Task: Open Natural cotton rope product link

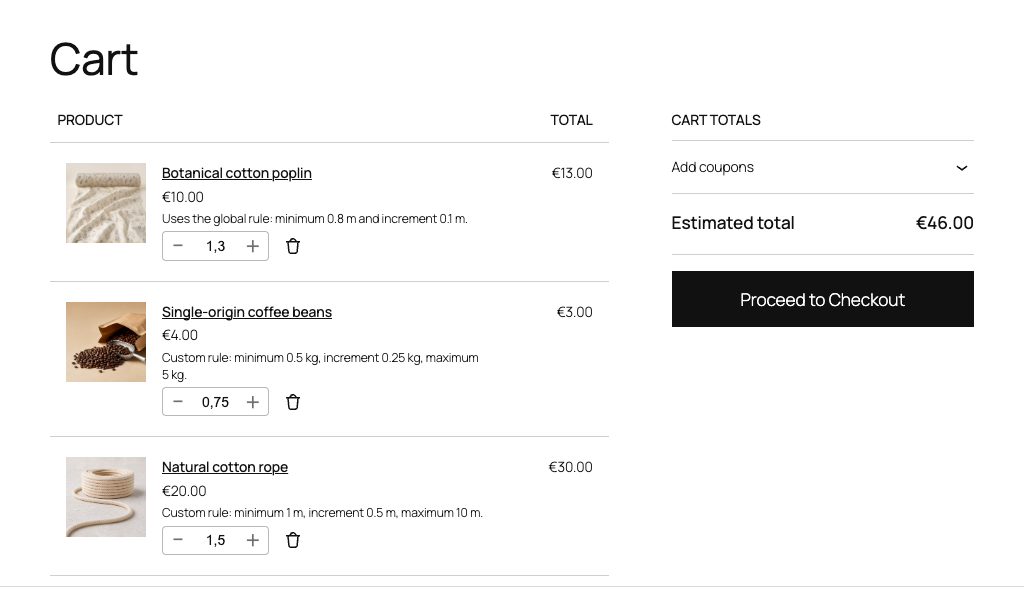Action: (225, 467)
